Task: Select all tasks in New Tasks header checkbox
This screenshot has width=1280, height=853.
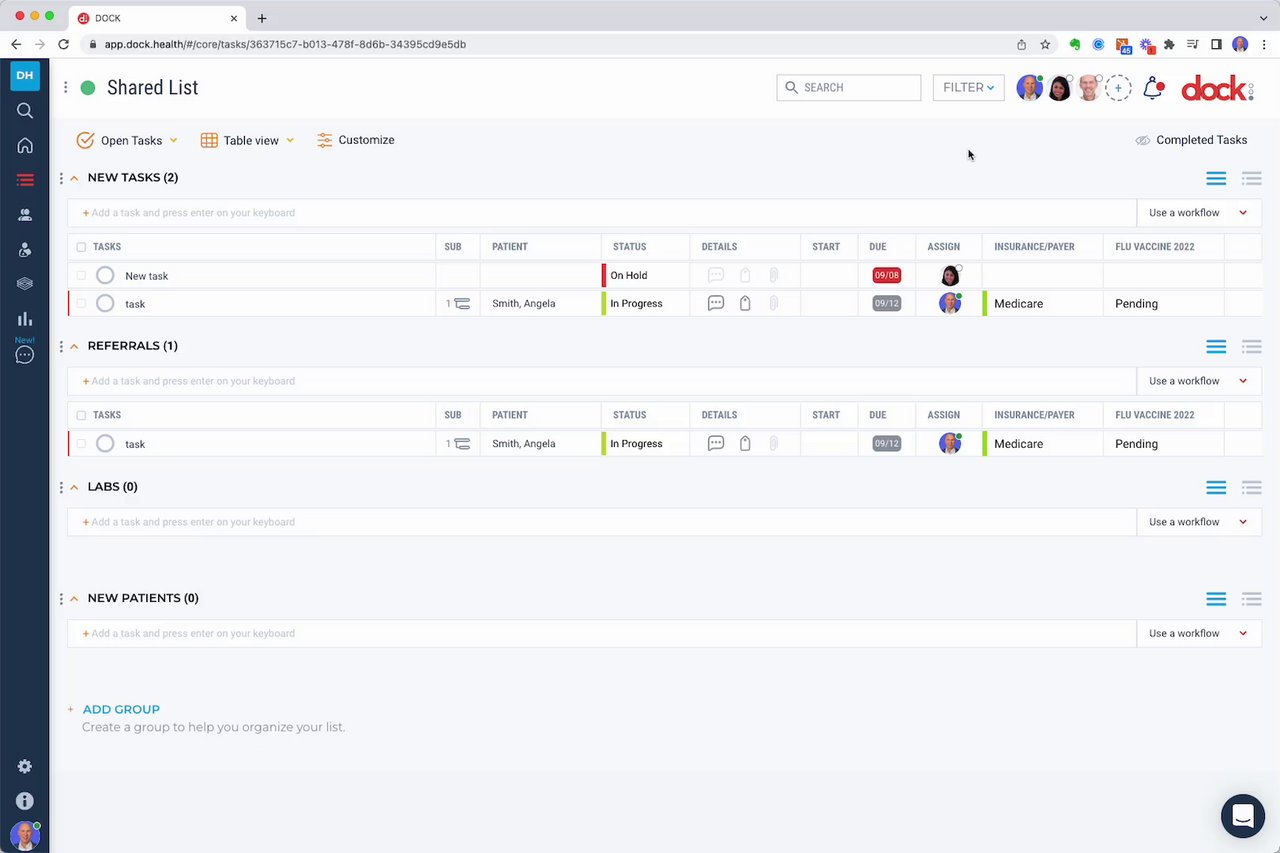Action: [x=81, y=247]
